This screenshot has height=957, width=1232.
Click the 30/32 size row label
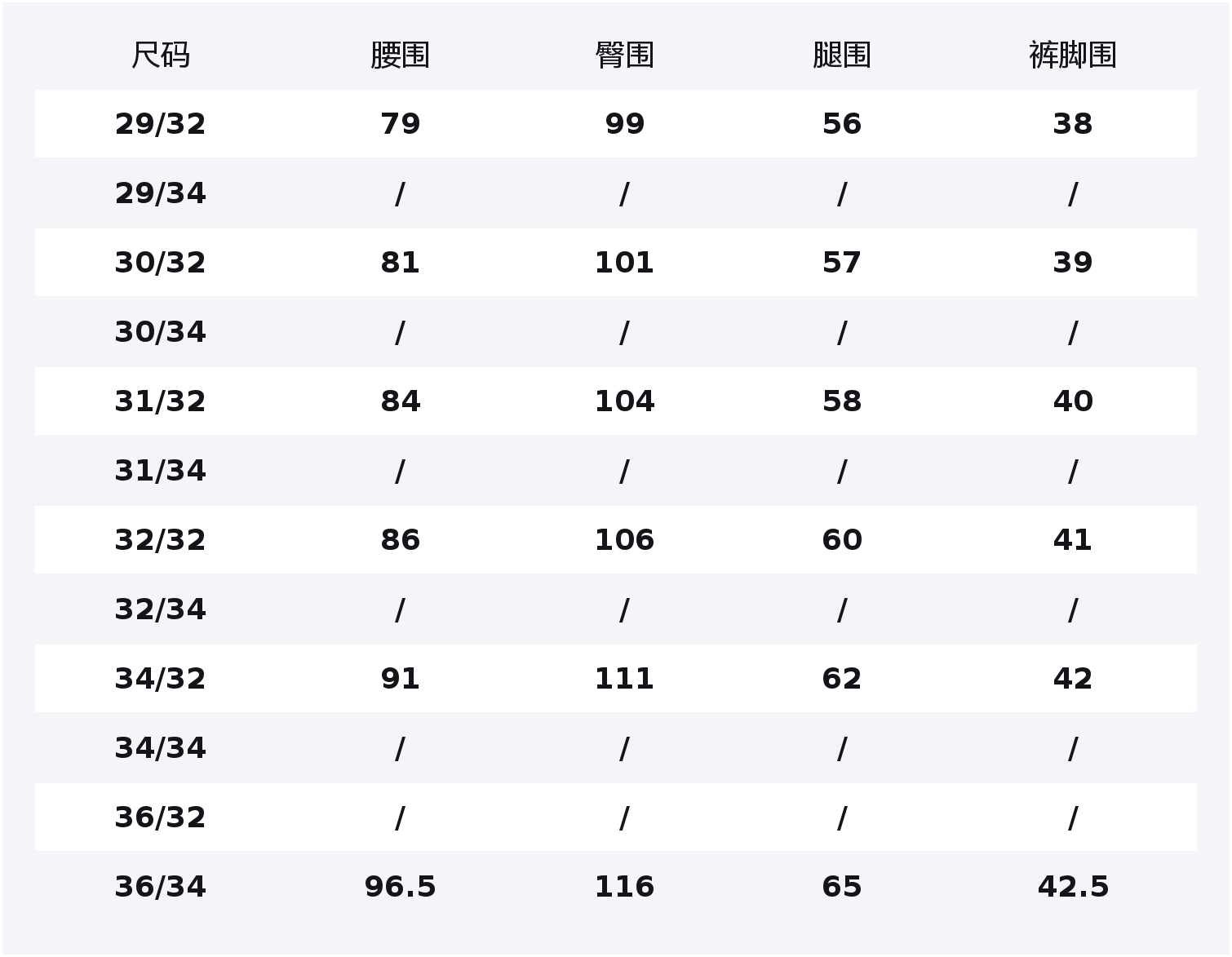[x=161, y=263]
